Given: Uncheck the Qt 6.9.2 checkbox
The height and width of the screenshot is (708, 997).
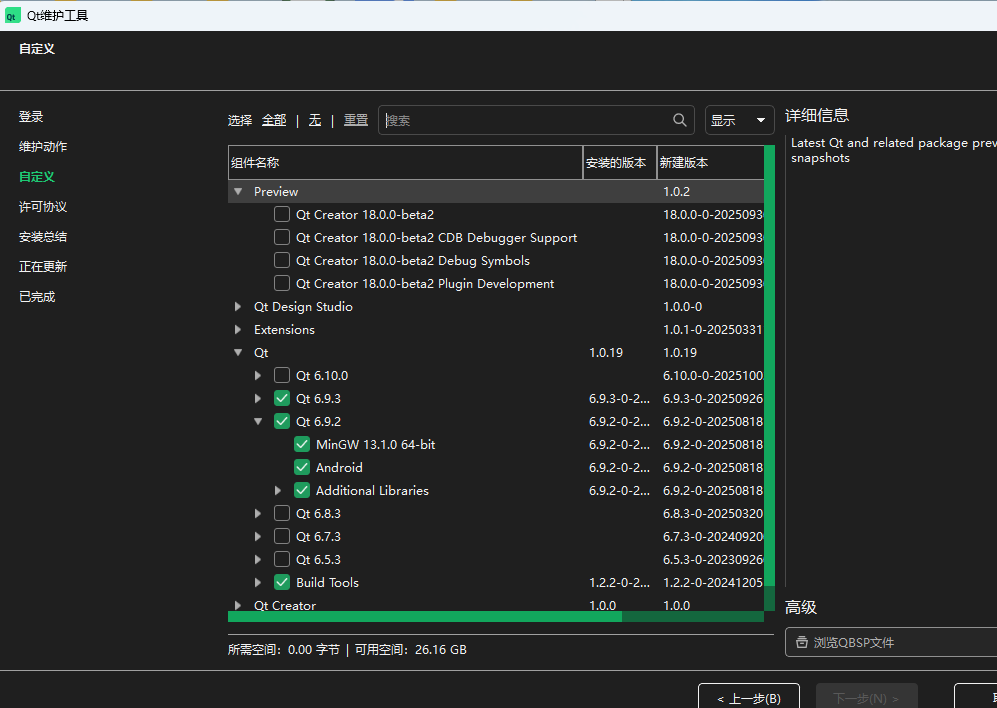Looking at the screenshot, I should coord(282,421).
